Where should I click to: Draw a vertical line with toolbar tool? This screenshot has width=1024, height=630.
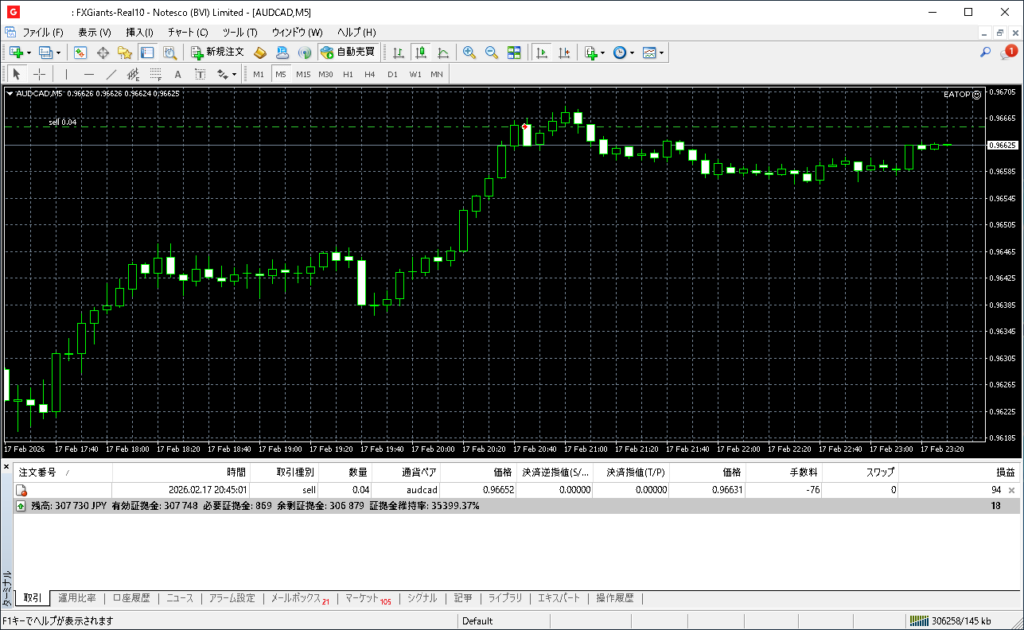(x=66, y=74)
